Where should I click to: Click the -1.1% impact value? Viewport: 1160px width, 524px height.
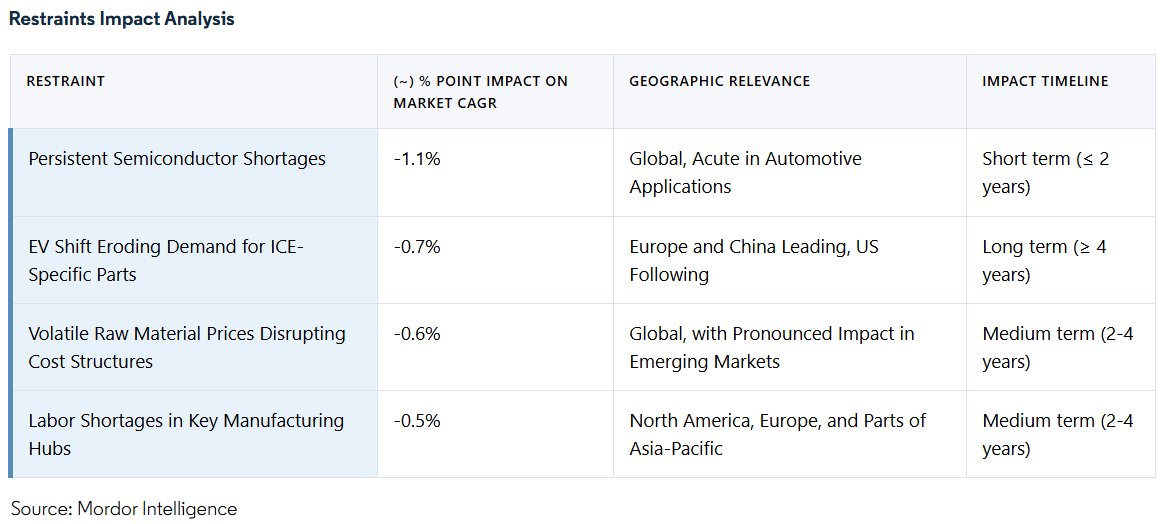[x=417, y=159]
